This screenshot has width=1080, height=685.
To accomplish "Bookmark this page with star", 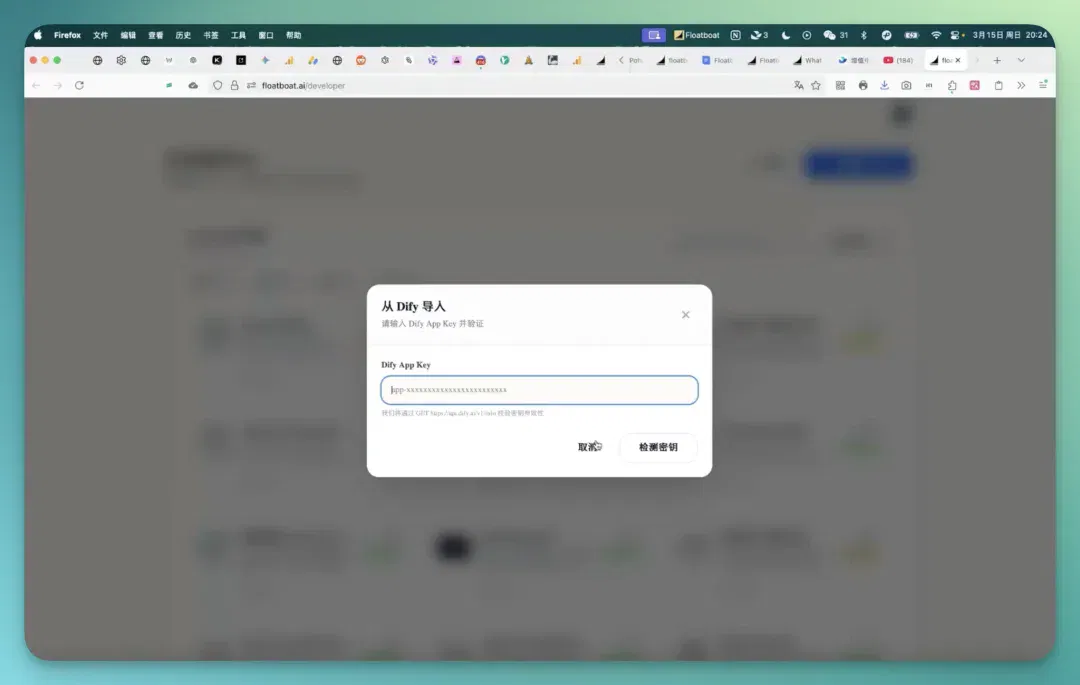I will click(816, 85).
